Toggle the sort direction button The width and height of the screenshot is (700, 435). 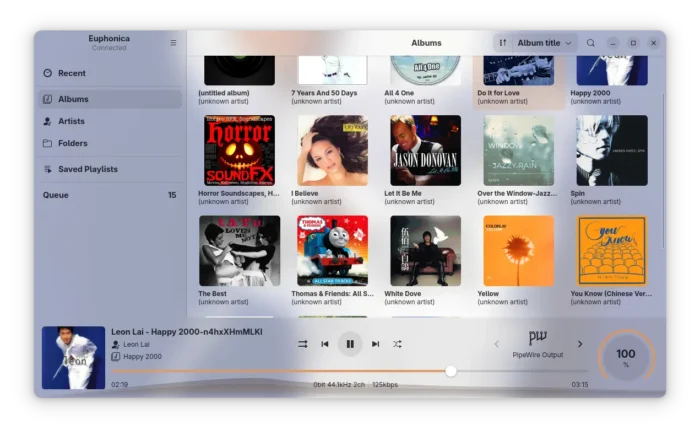pyautogui.click(x=503, y=43)
